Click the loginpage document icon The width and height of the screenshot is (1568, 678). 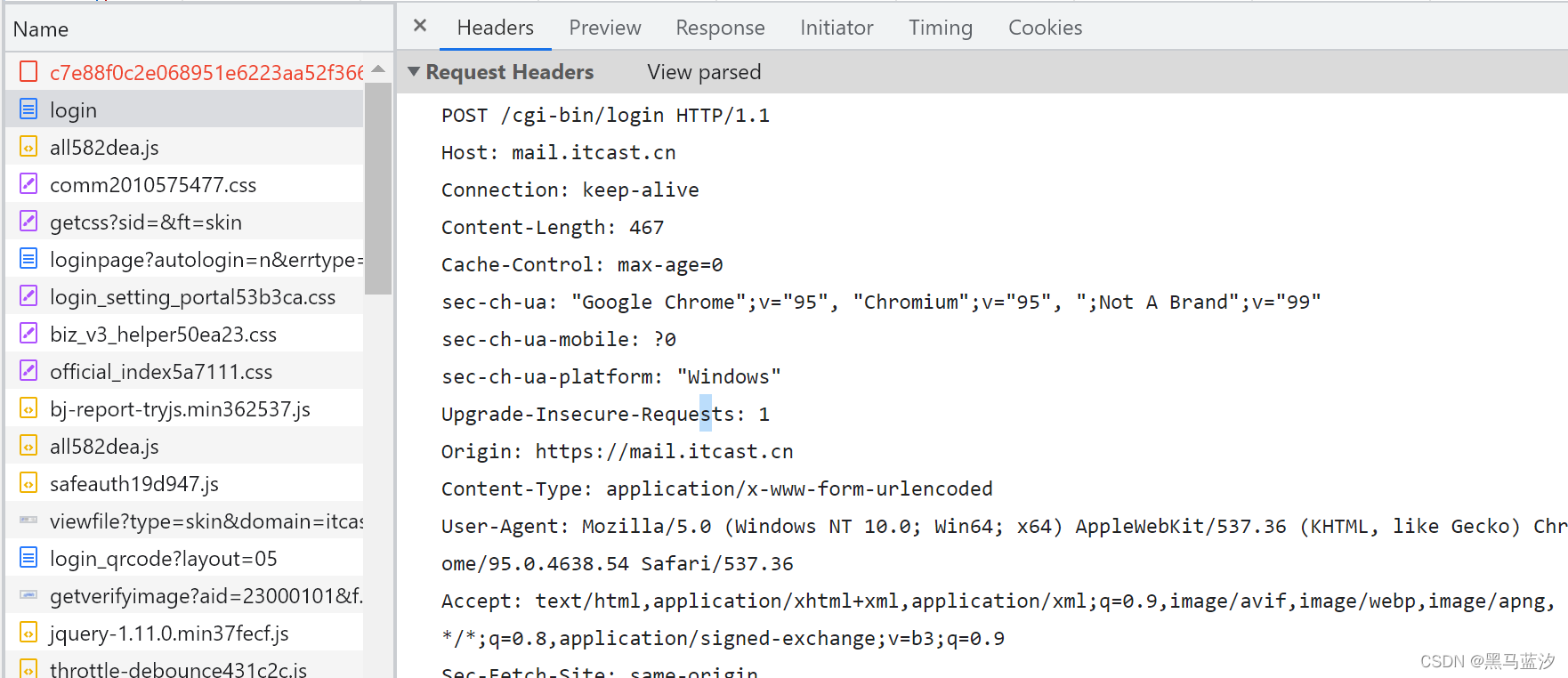pyautogui.click(x=28, y=259)
